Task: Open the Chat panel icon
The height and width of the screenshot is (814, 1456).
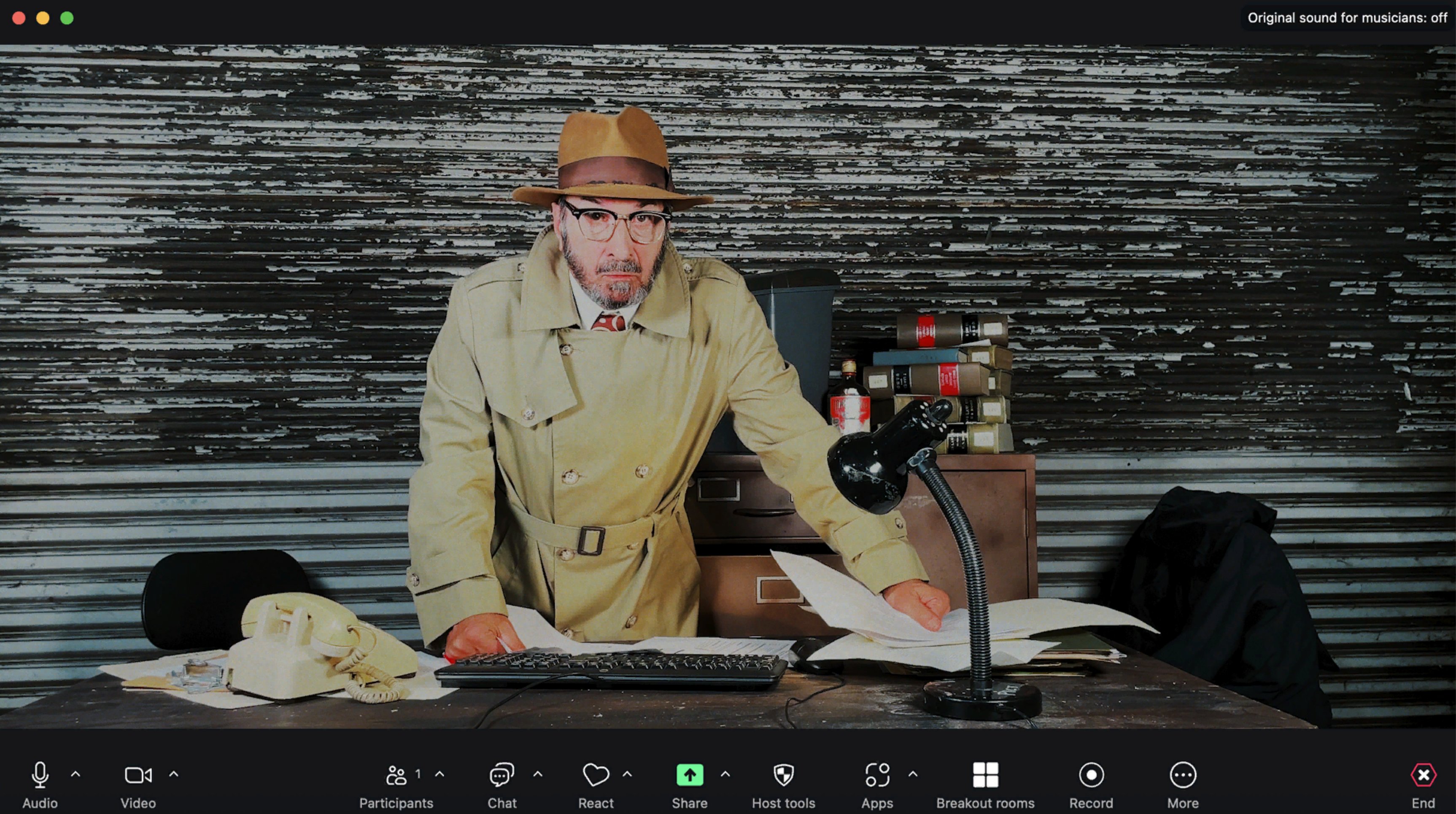Action: 502,775
